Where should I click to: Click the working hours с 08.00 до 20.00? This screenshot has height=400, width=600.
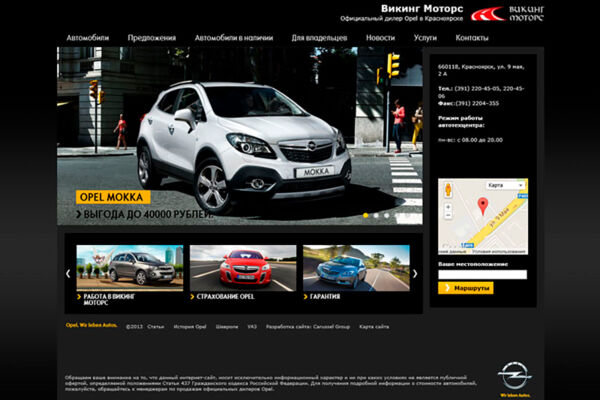click(x=480, y=140)
